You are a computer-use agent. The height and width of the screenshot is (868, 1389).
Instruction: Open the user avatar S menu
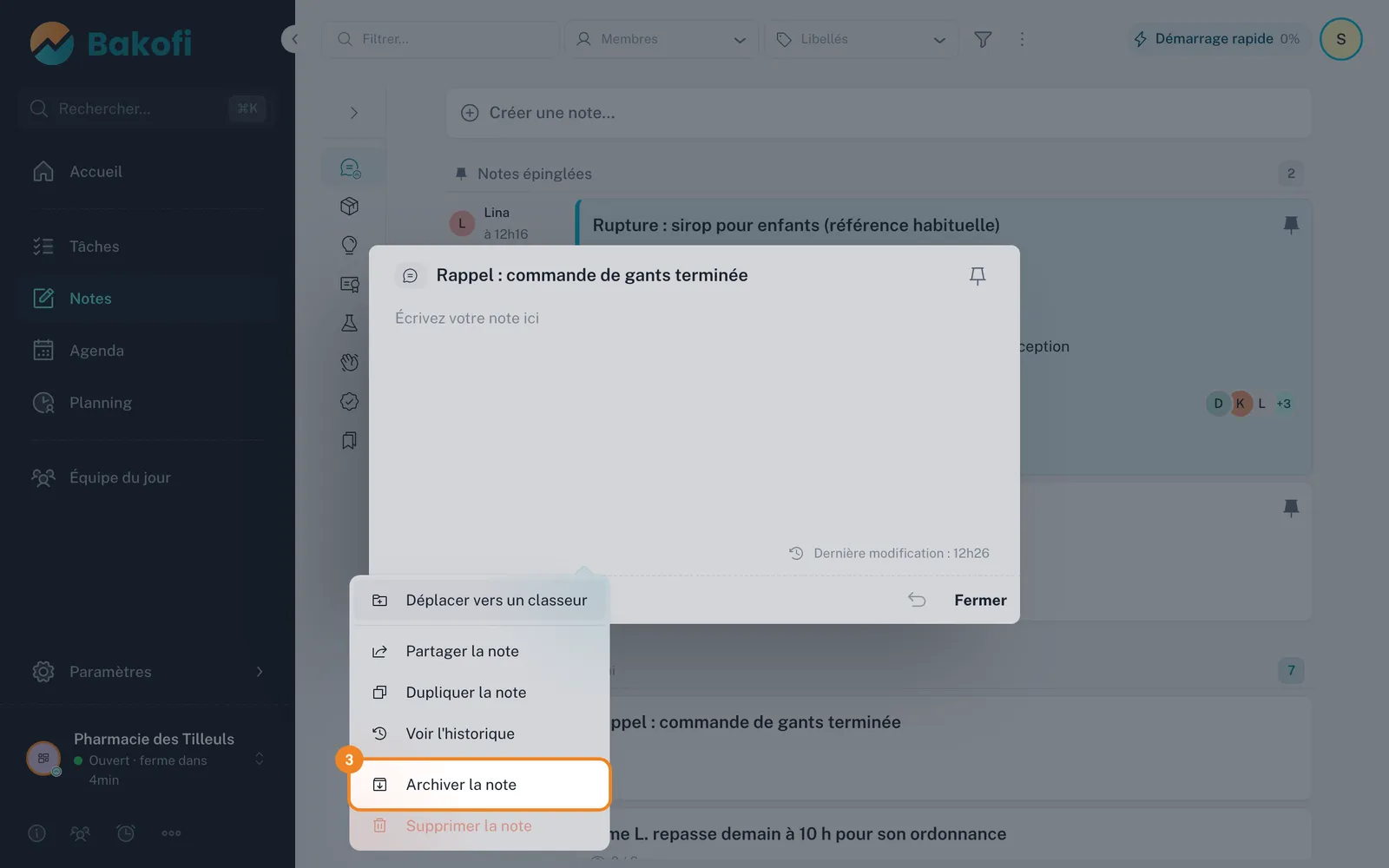[1340, 39]
